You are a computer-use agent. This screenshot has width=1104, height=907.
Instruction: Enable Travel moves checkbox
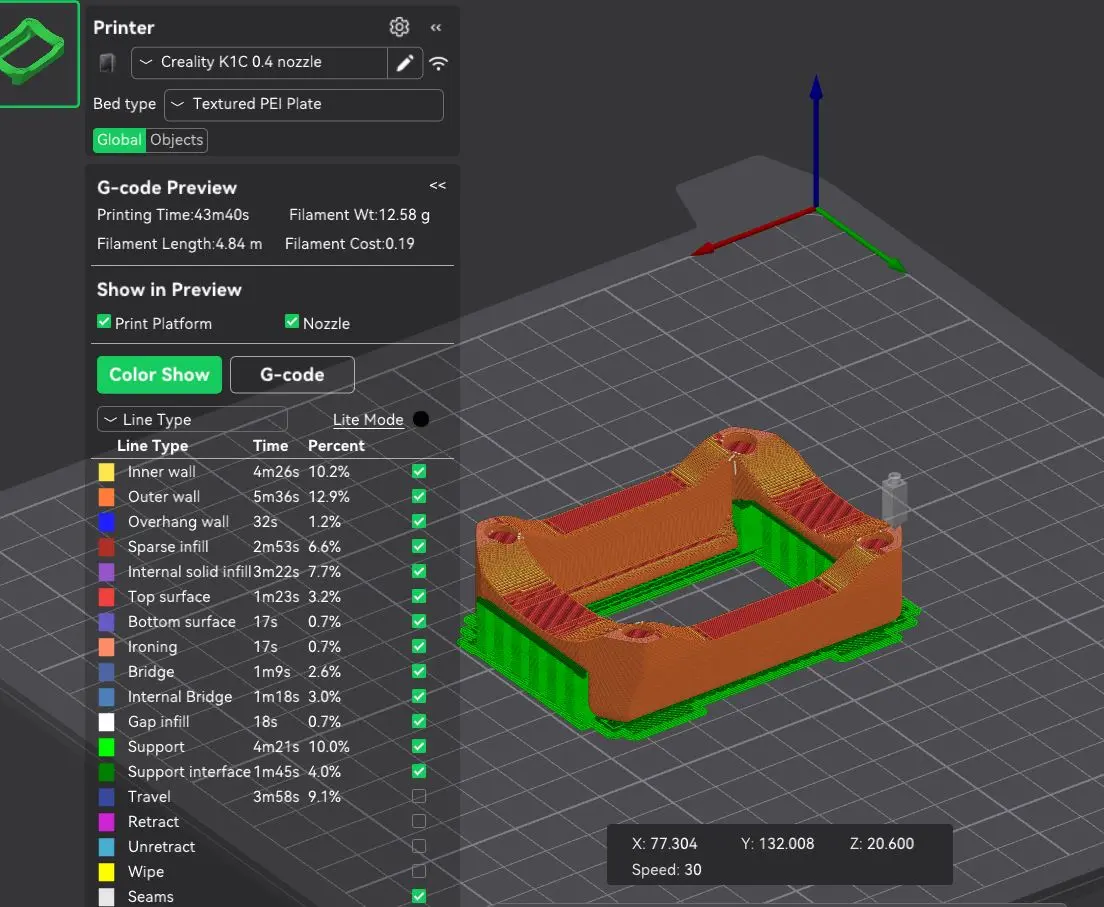419,796
